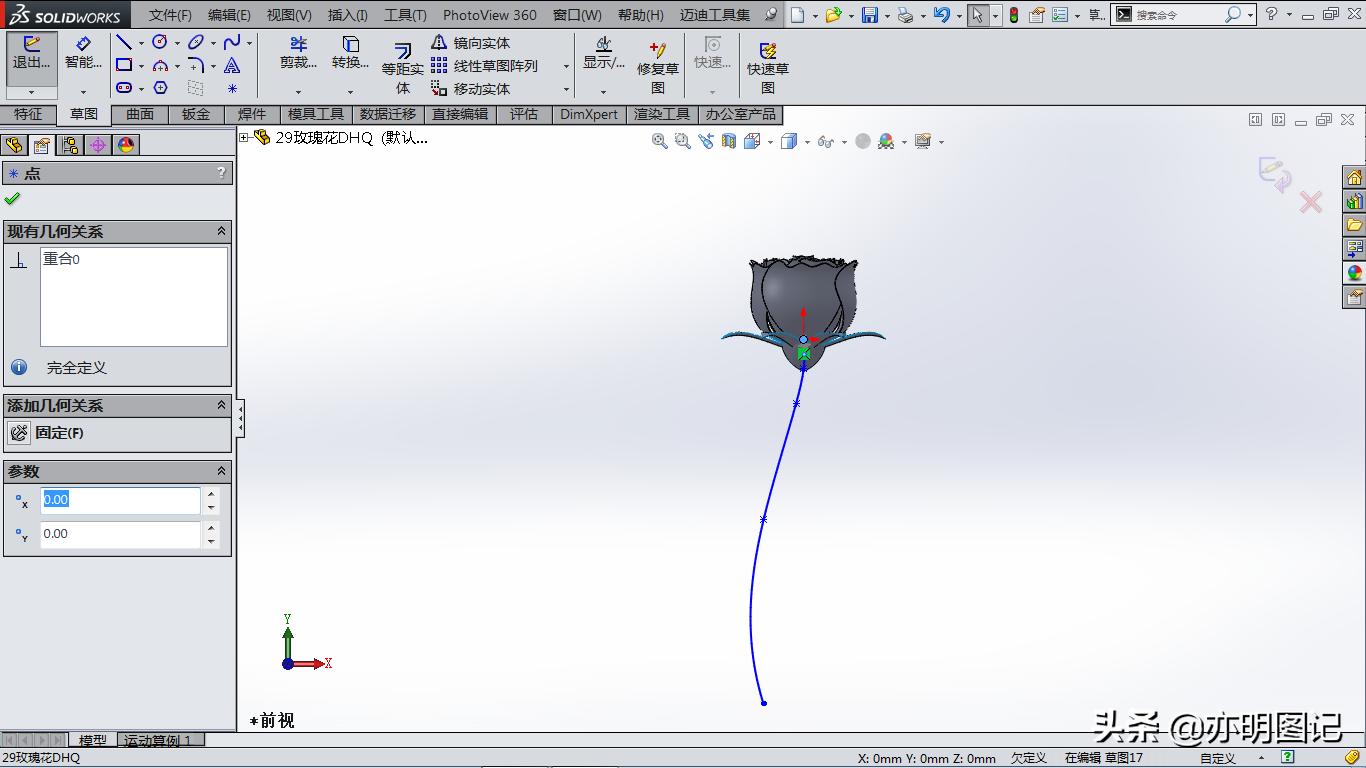The width and height of the screenshot is (1366, 768).
Task: Activate the Trim Entities (剪裁) tool
Action: [x=296, y=55]
